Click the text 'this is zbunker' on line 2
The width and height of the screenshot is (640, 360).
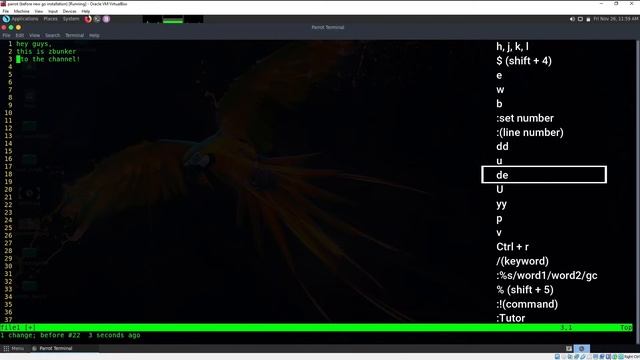[46, 51]
